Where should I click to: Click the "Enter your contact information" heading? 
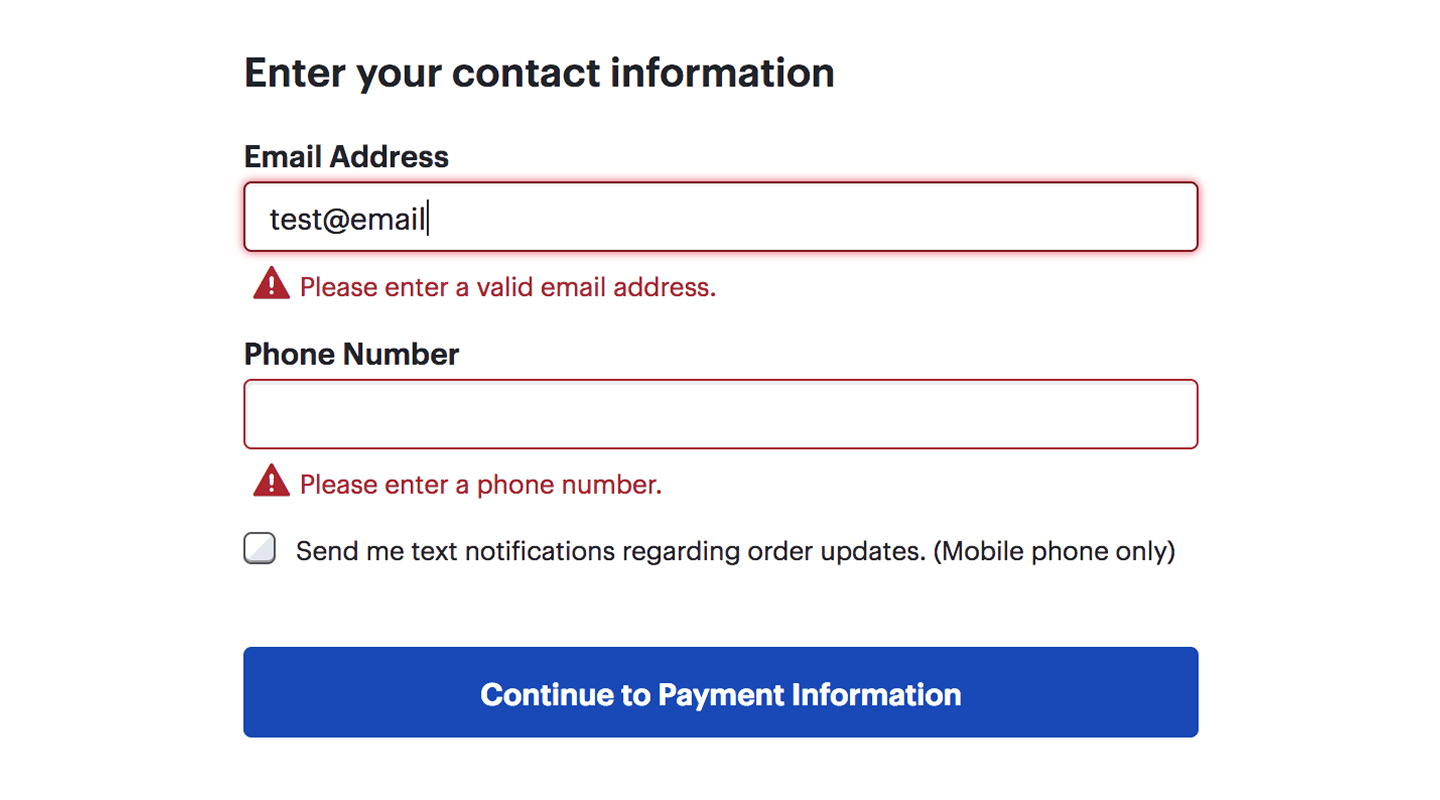539,73
